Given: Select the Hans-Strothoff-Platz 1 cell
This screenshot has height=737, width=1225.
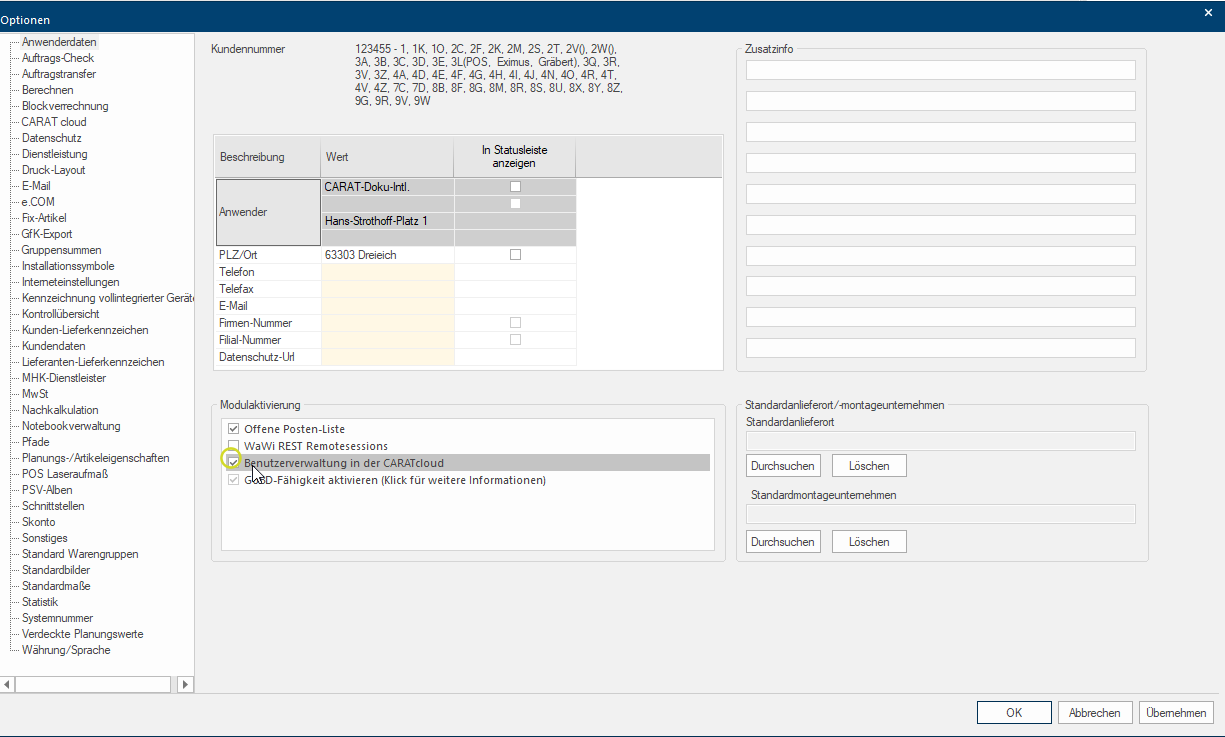Looking at the screenshot, I should (388, 221).
